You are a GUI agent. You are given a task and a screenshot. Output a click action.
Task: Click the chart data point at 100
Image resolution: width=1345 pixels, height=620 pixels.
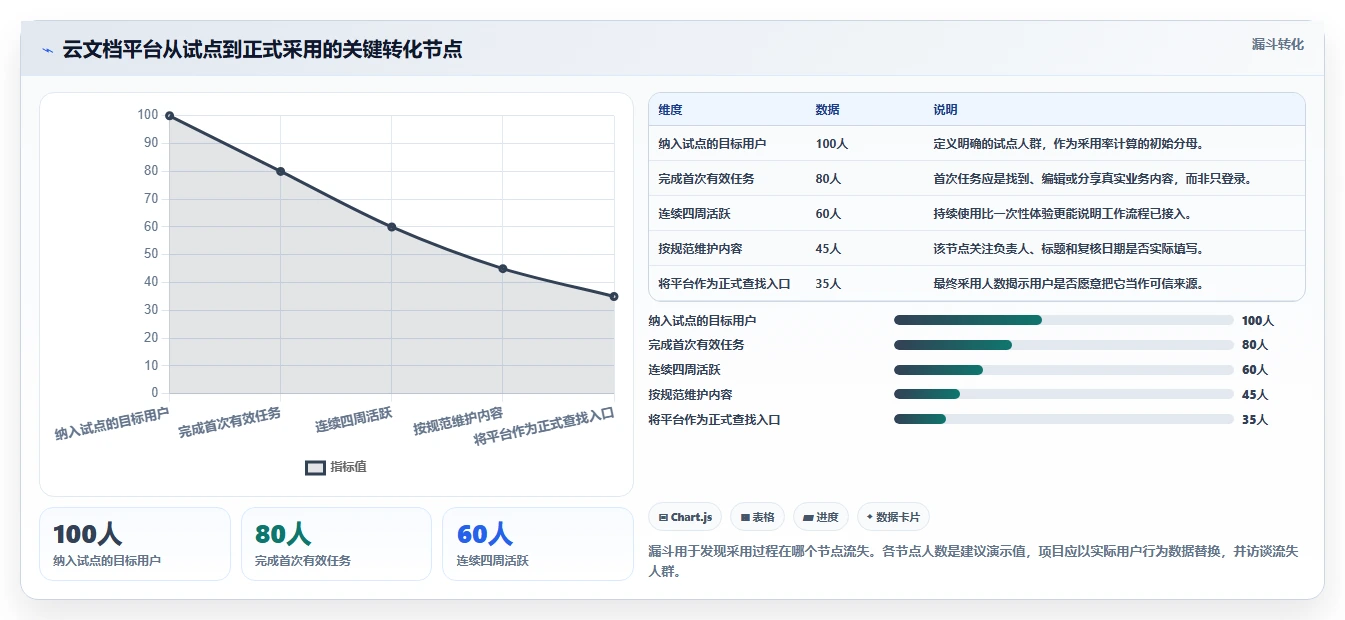tap(169, 116)
